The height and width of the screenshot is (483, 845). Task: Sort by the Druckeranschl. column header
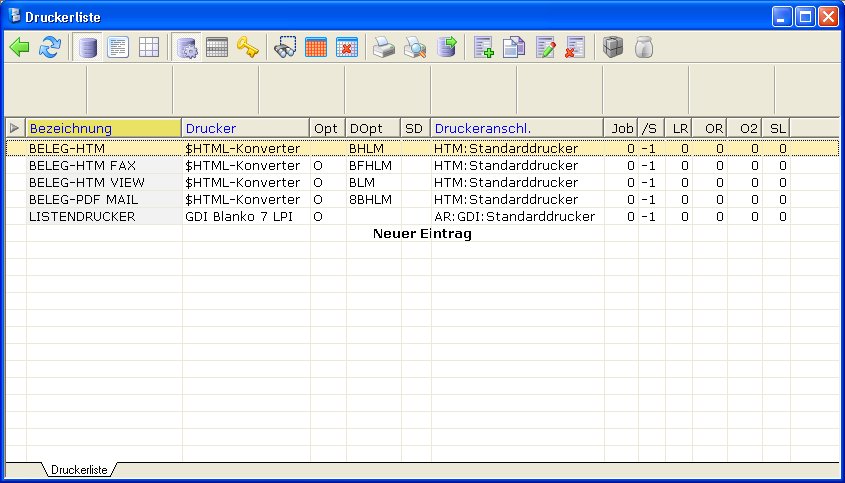517,128
